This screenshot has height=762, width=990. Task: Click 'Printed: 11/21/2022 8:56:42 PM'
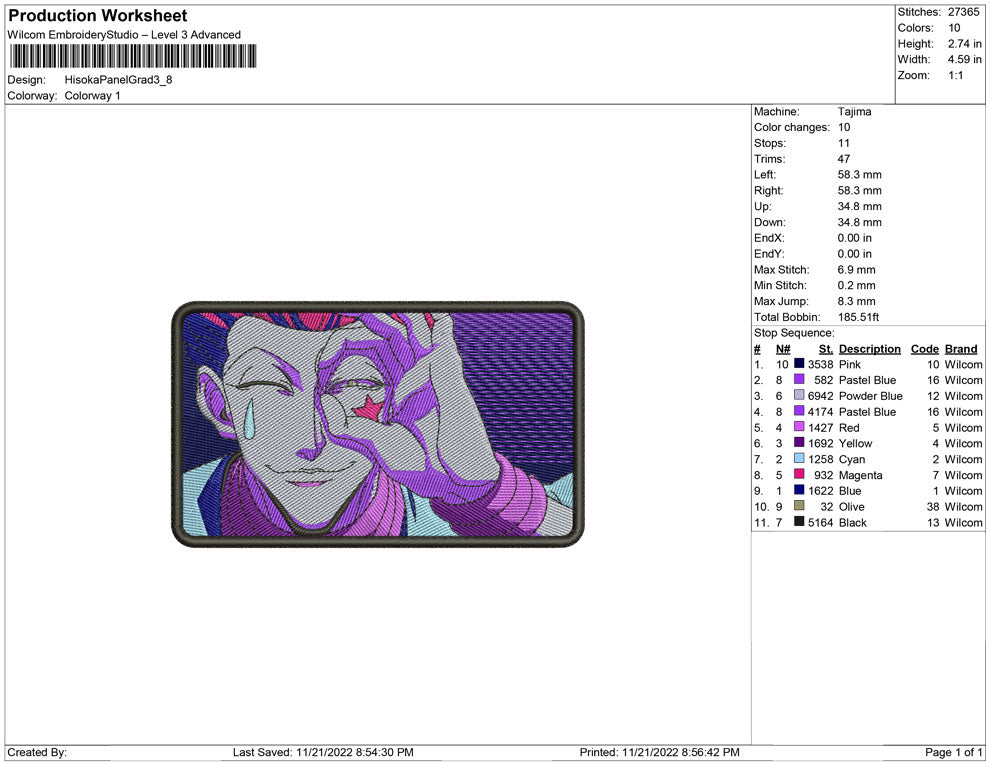tap(659, 752)
